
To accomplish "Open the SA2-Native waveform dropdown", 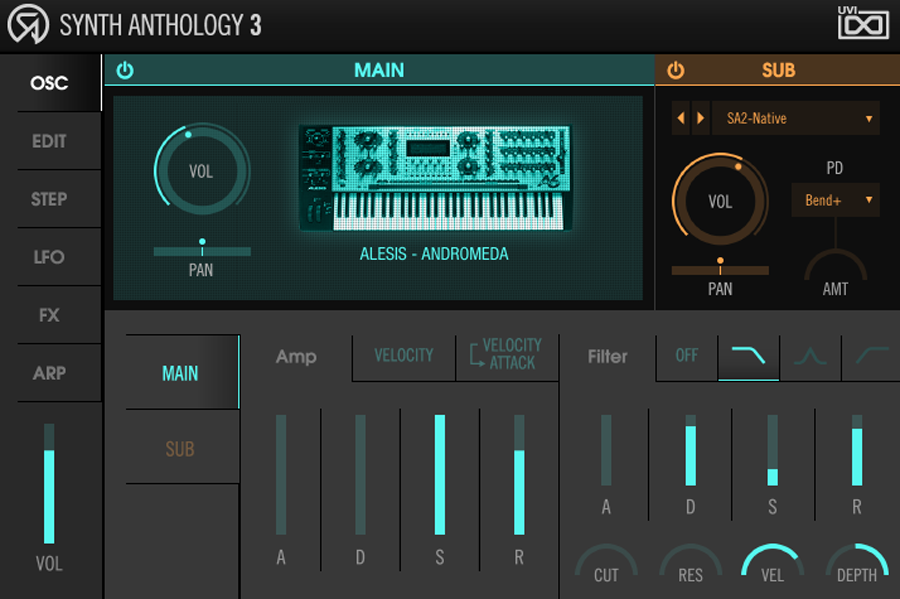I will pos(796,118).
